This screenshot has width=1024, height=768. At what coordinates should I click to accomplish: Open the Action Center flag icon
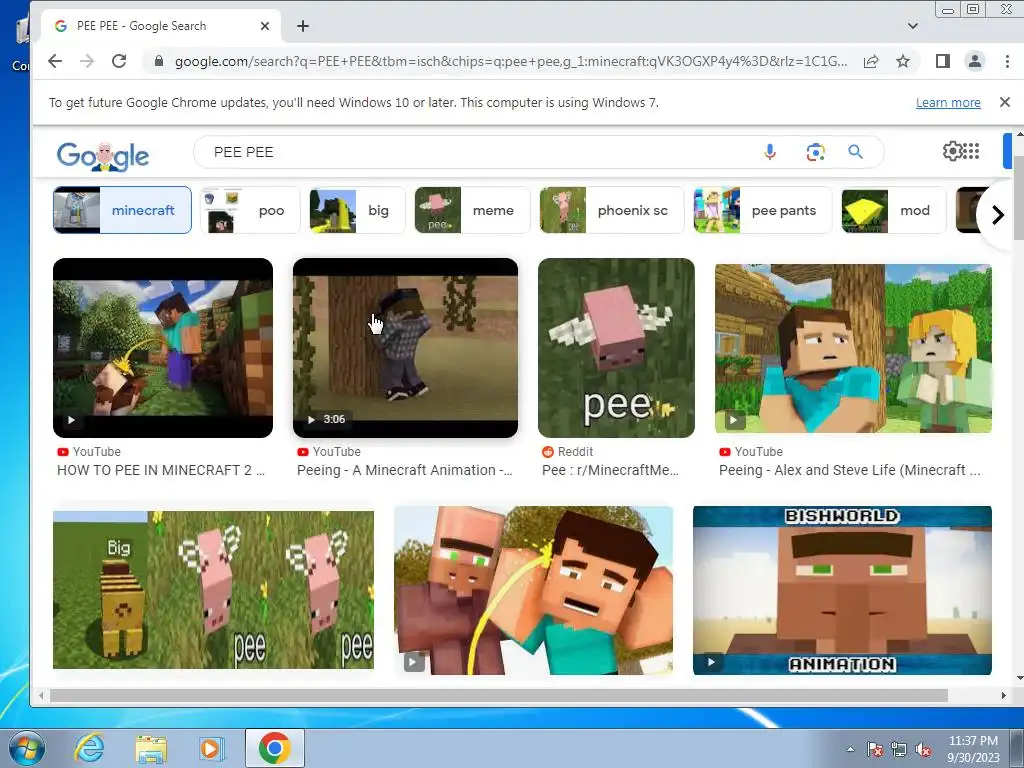click(x=874, y=750)
